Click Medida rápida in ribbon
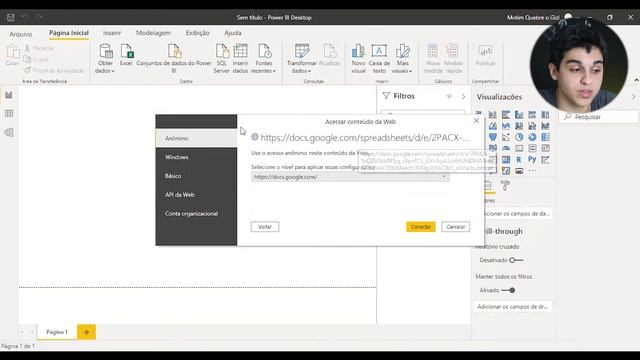Viewport: 640px width, 360px height. pyautogui.click(x=453, y=59)
